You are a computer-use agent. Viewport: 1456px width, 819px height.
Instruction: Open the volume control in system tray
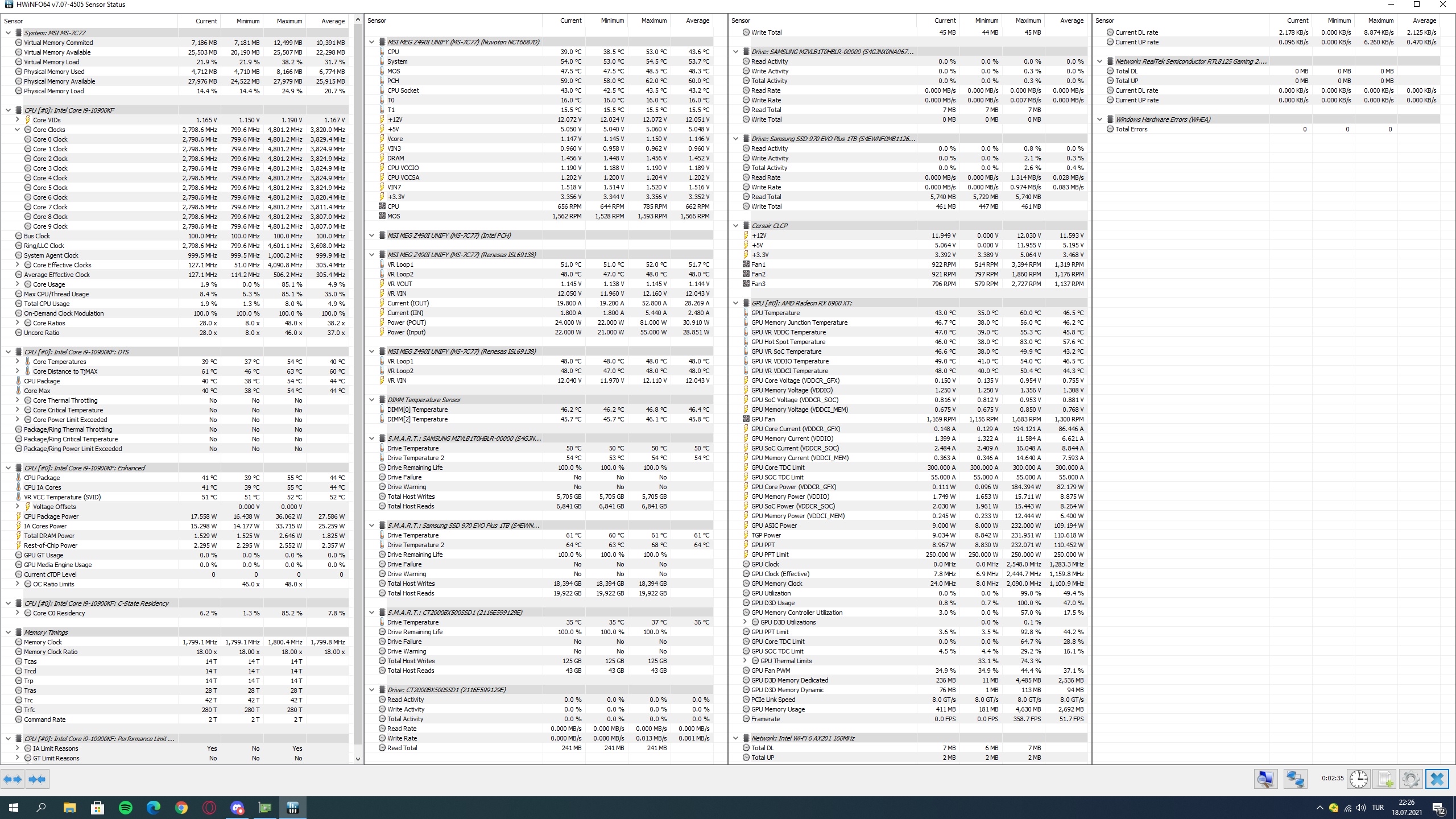(1361, 808)
